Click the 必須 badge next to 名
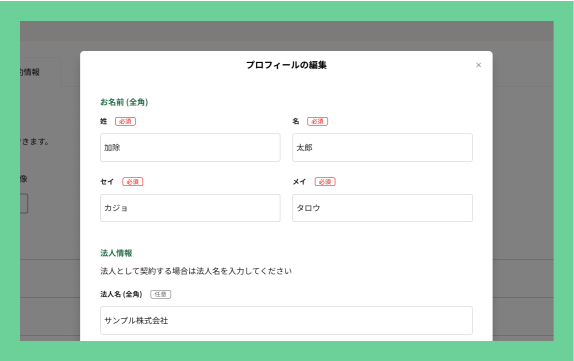The width and height of the screenshot is (574, 361). tap(317, 121)
